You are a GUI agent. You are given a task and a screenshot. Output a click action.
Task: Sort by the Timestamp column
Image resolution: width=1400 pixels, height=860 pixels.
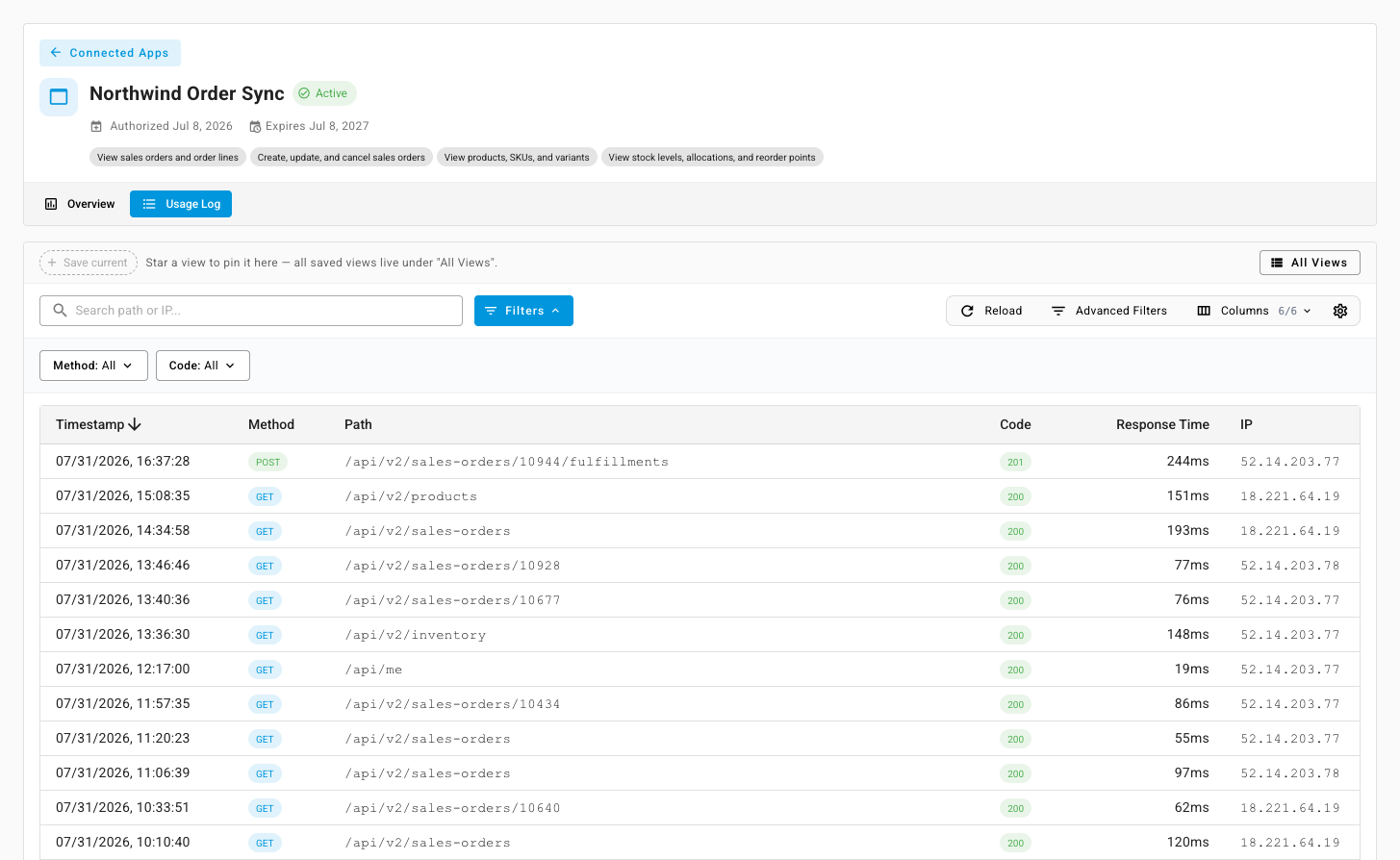point(98,424)
